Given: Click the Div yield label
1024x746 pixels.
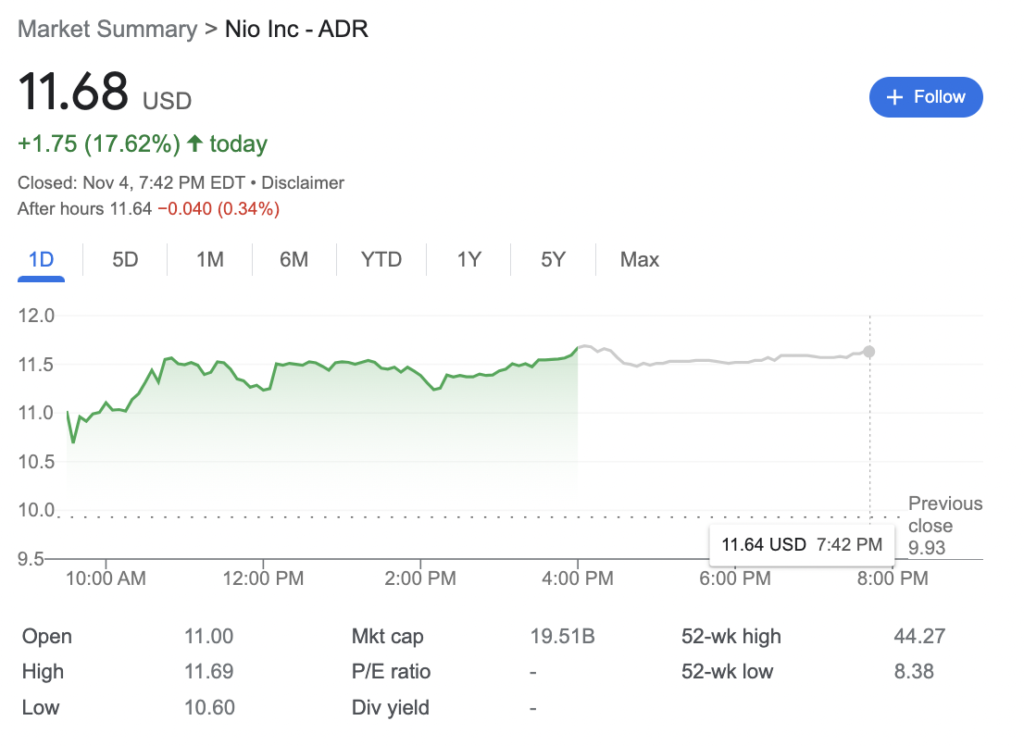Looking at the screenshot, I should pos(391,707).
